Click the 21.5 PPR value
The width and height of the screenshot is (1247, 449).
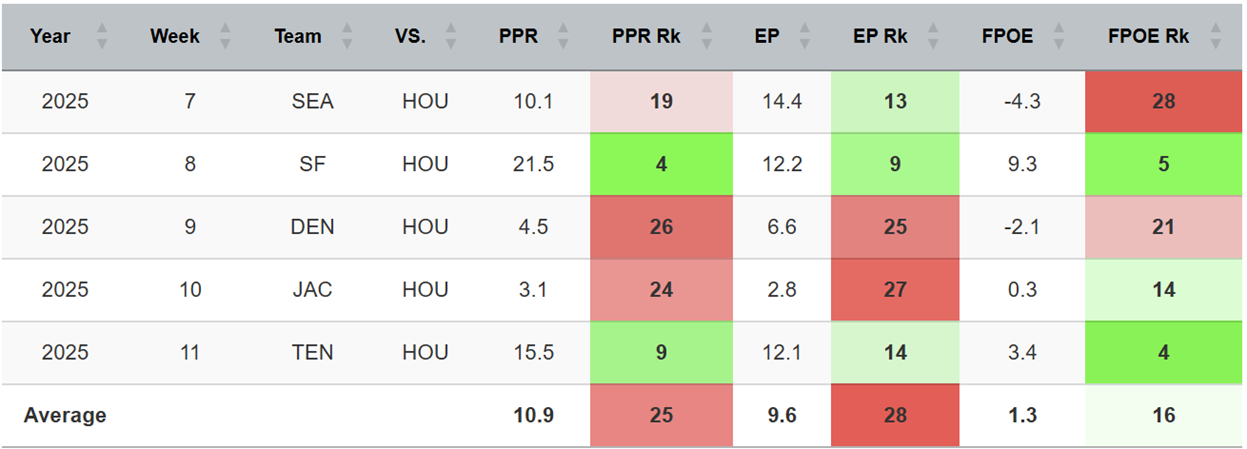pyautogui.click(x=533, y=164)
